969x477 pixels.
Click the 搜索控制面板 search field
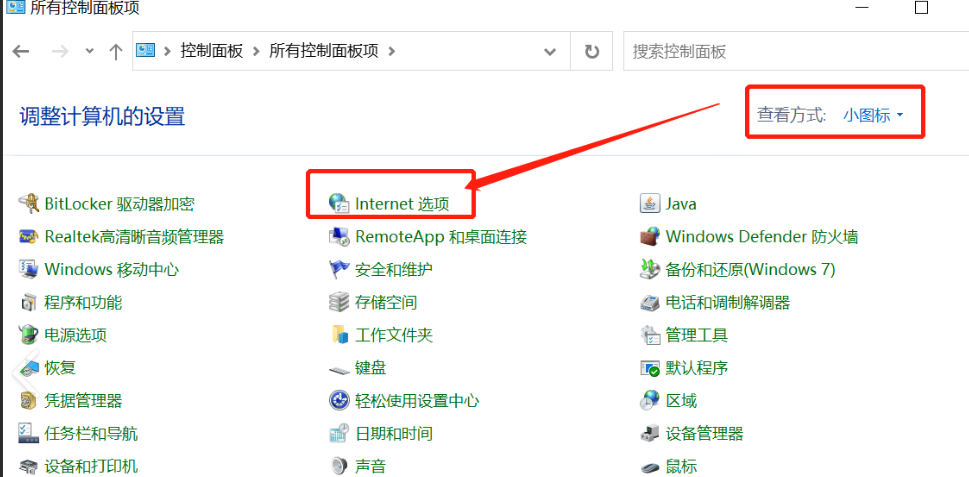(x=795, y=51)
